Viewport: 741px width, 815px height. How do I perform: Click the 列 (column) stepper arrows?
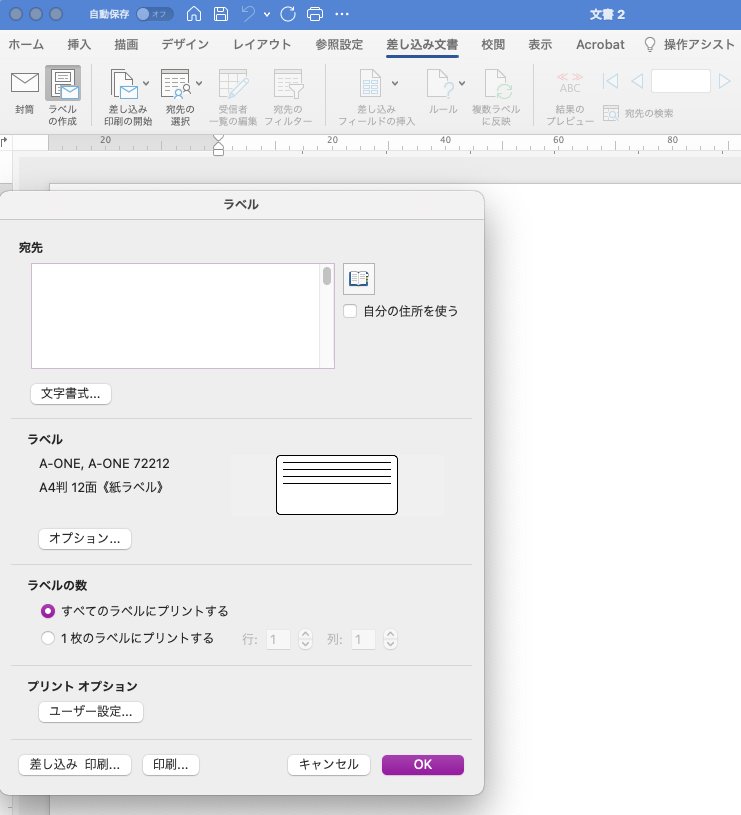tap(390, 639)
